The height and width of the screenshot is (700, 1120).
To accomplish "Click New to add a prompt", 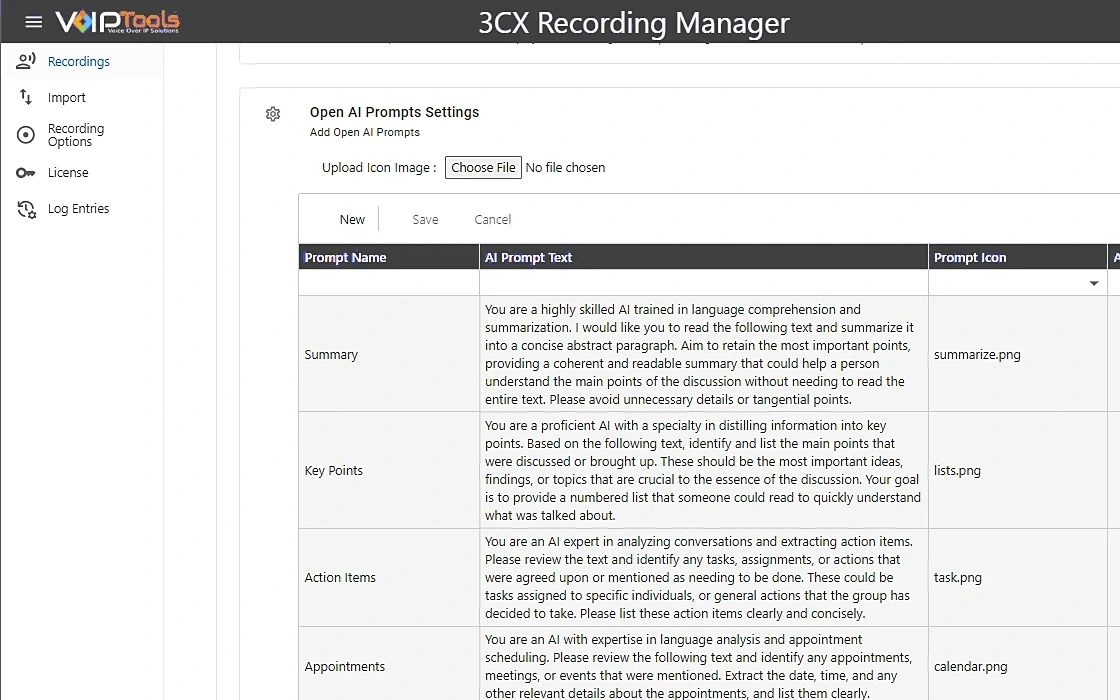I will (352, 219).
